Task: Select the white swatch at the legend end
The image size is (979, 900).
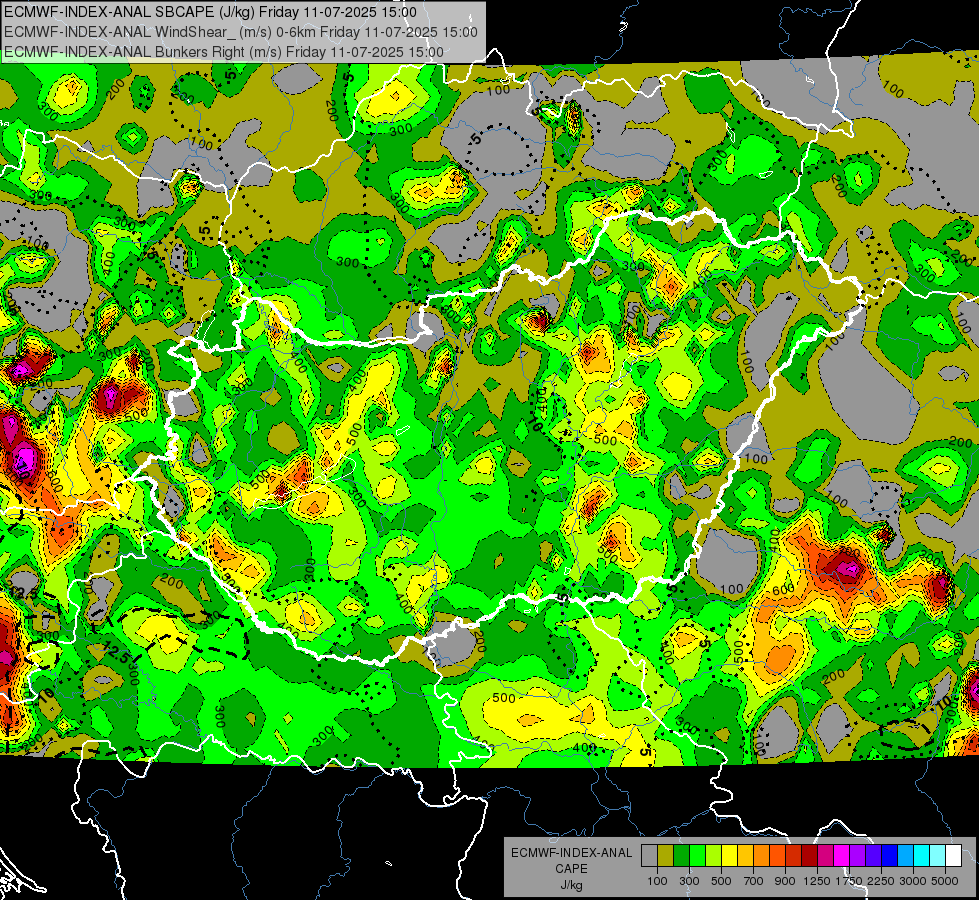Action: [953, 856]
